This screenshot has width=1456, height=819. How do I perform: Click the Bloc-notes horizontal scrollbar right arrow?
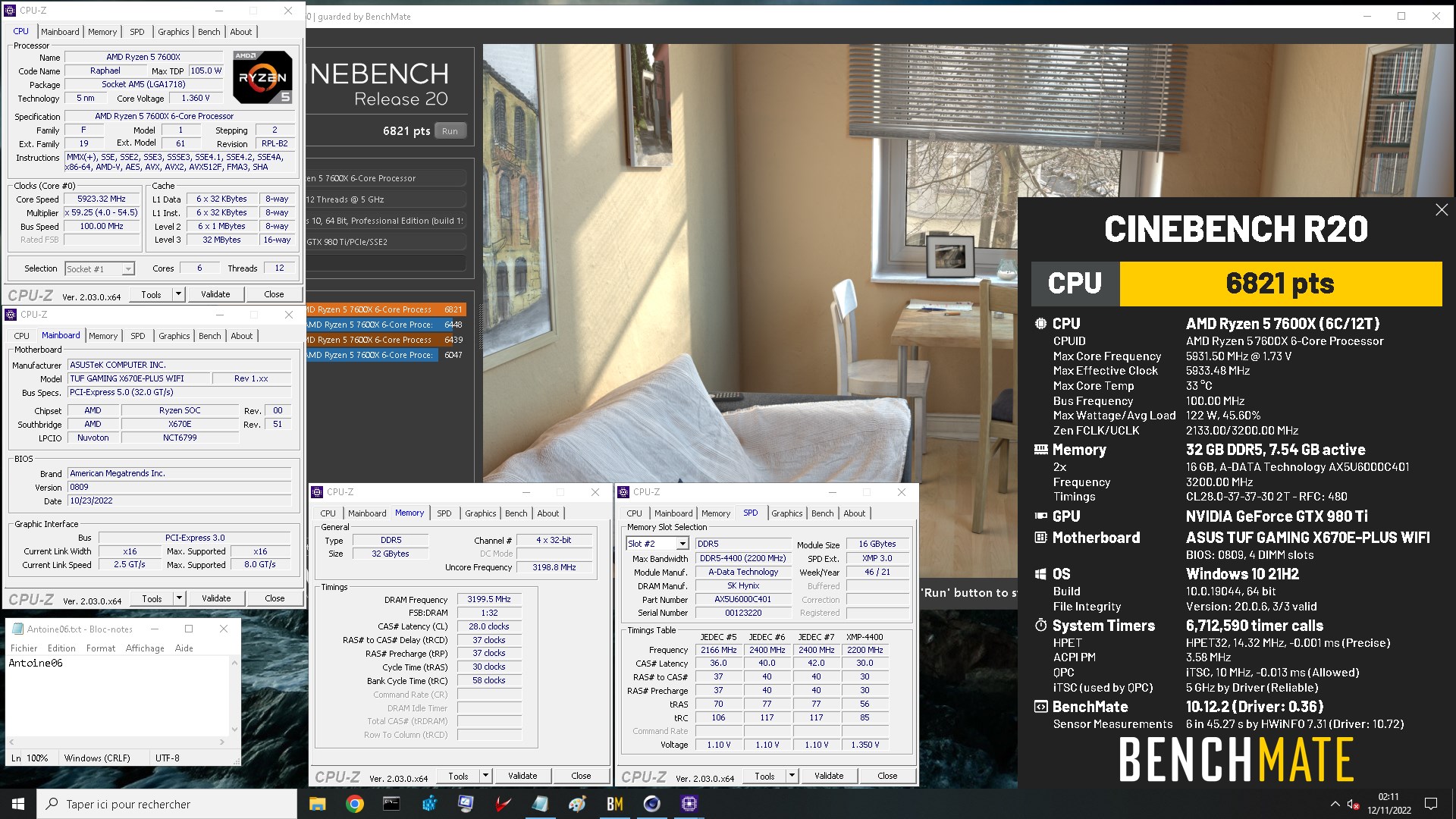point(222,742)
